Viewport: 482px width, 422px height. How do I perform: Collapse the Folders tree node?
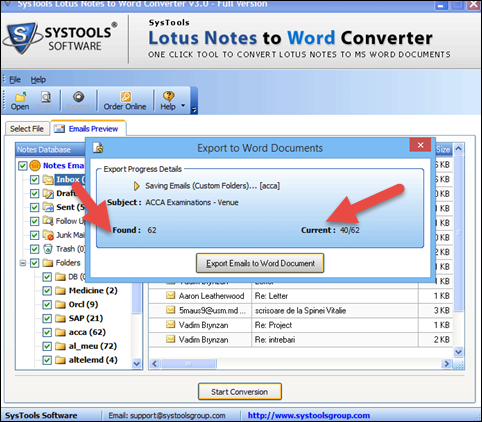(x=22, y=263)
